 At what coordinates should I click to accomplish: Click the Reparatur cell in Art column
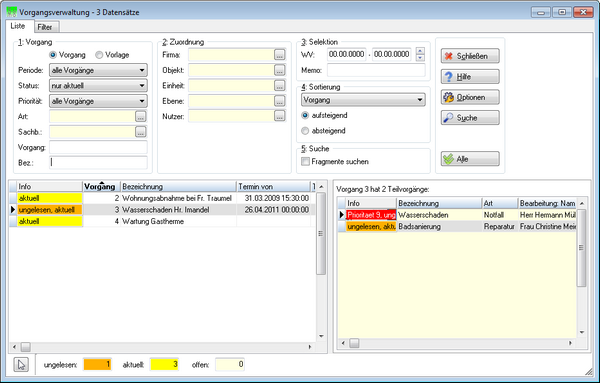499,227
